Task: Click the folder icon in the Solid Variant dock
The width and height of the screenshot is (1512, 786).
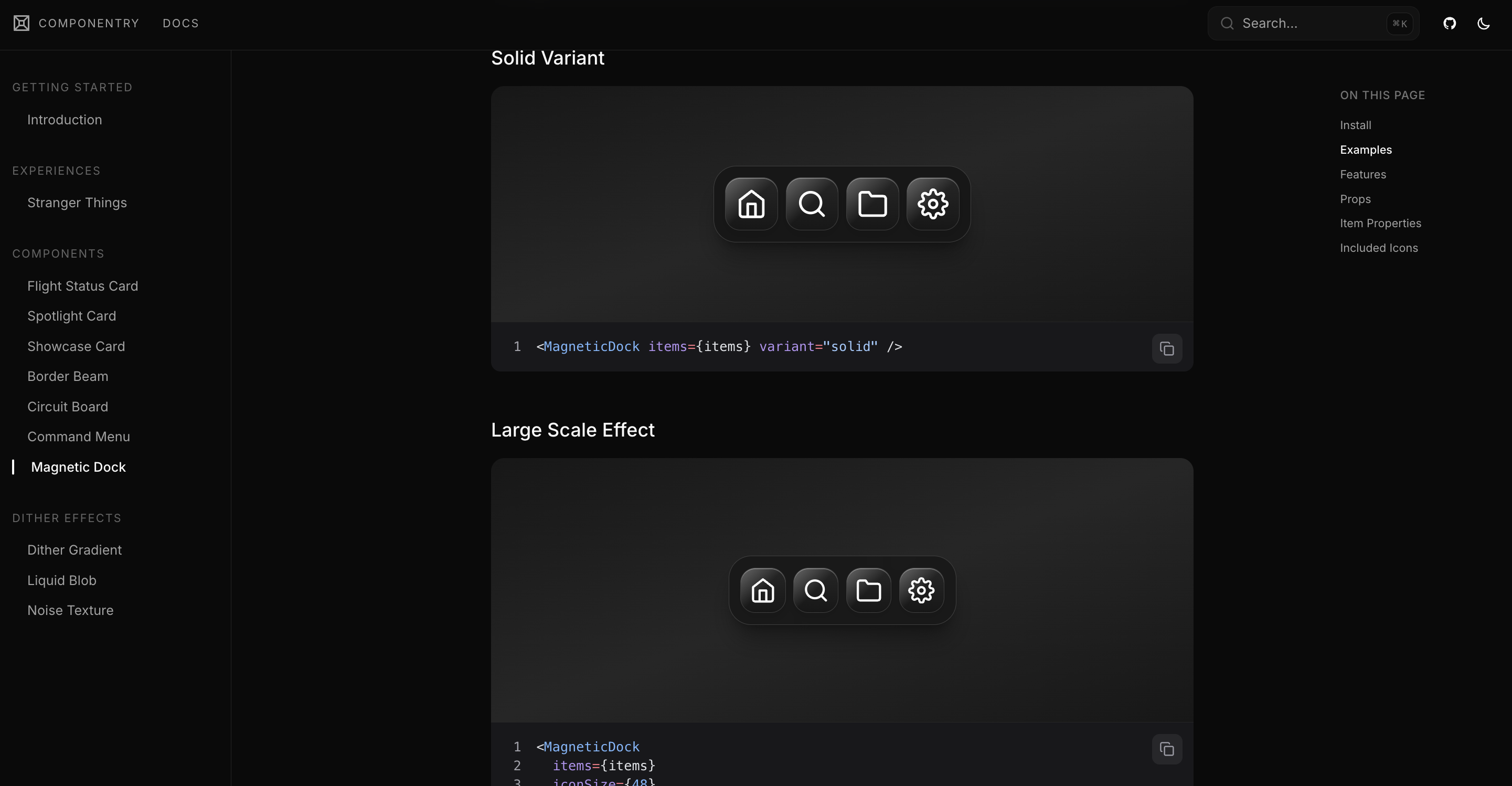Action: coord(872,204)
